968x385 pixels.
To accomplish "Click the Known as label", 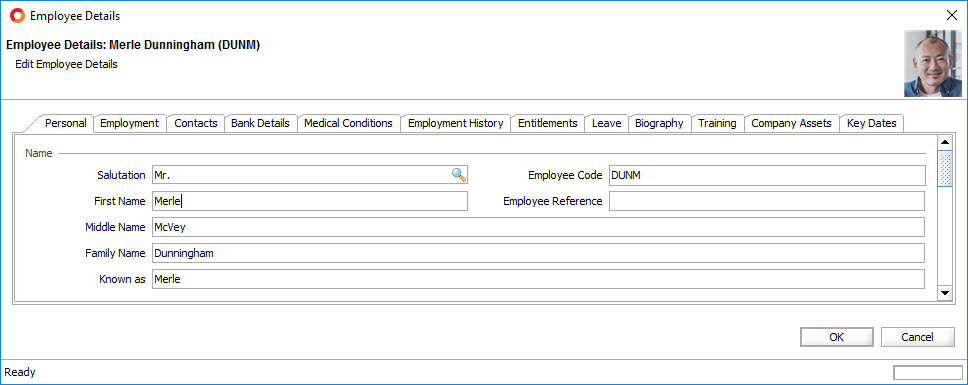I will click(122, 279).
